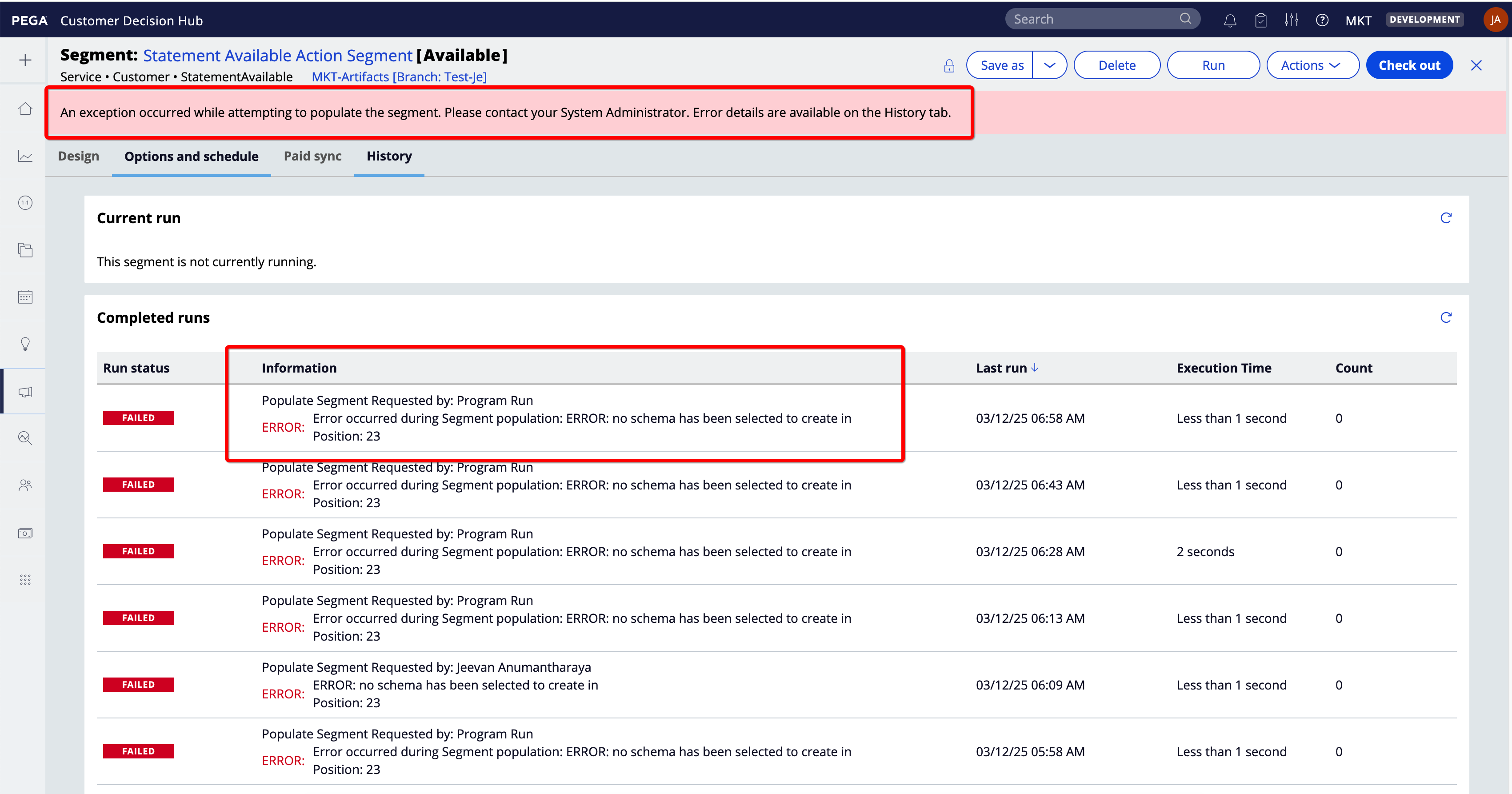This screenshot has width=1512, height=794.
Task: Click the padlock icon near Save as
Action: pos(949,65)
